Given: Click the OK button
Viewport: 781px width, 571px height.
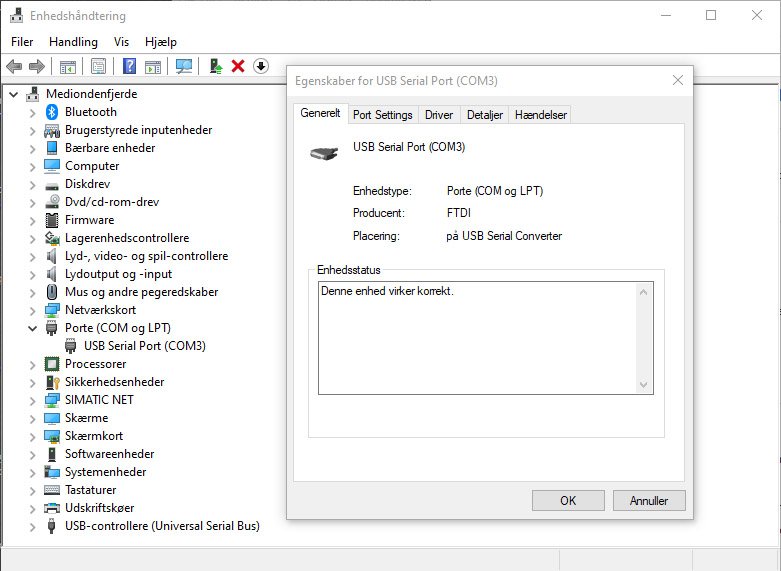Looking at the screenshot, I should tap(568, 500).
